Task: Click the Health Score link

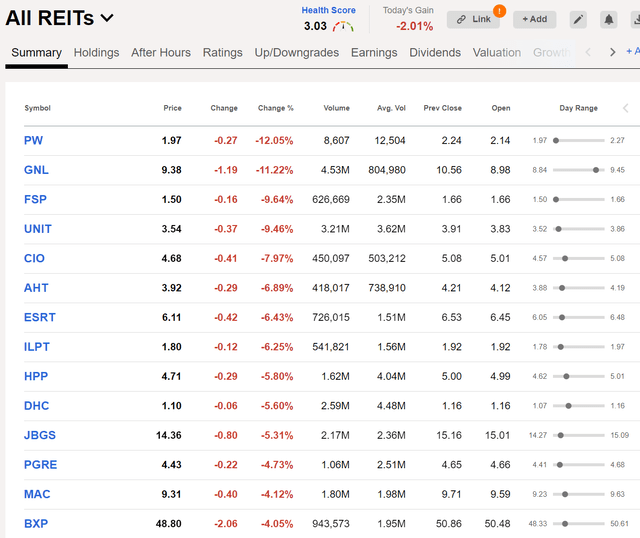Action: coord(328,10)
